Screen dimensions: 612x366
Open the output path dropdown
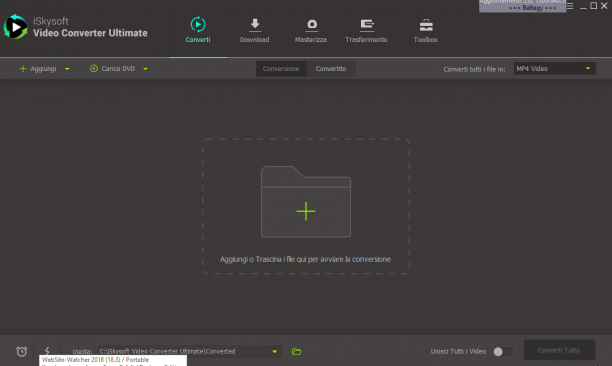click(274, 352)
